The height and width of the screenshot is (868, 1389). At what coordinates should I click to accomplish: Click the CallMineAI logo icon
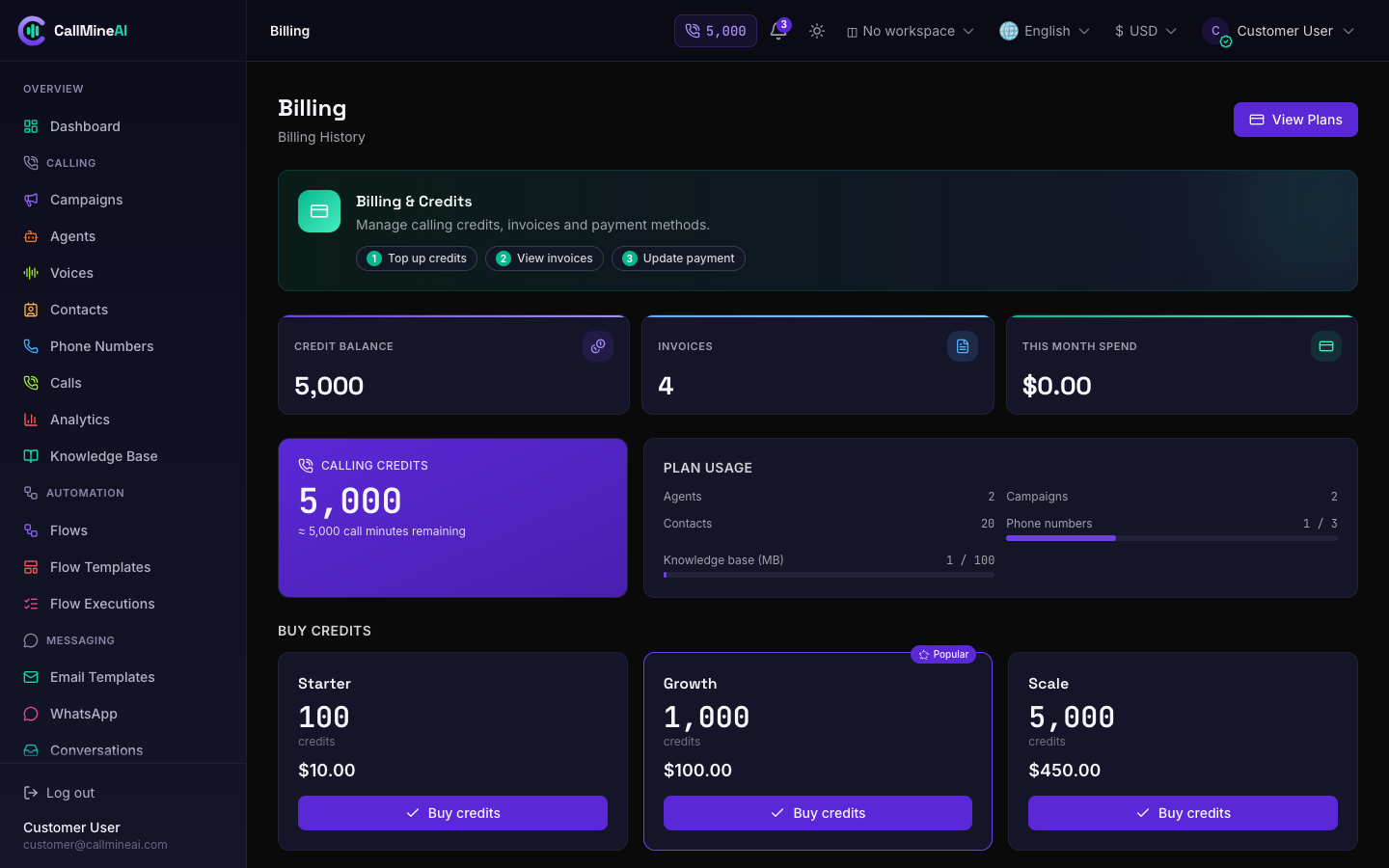32,31
